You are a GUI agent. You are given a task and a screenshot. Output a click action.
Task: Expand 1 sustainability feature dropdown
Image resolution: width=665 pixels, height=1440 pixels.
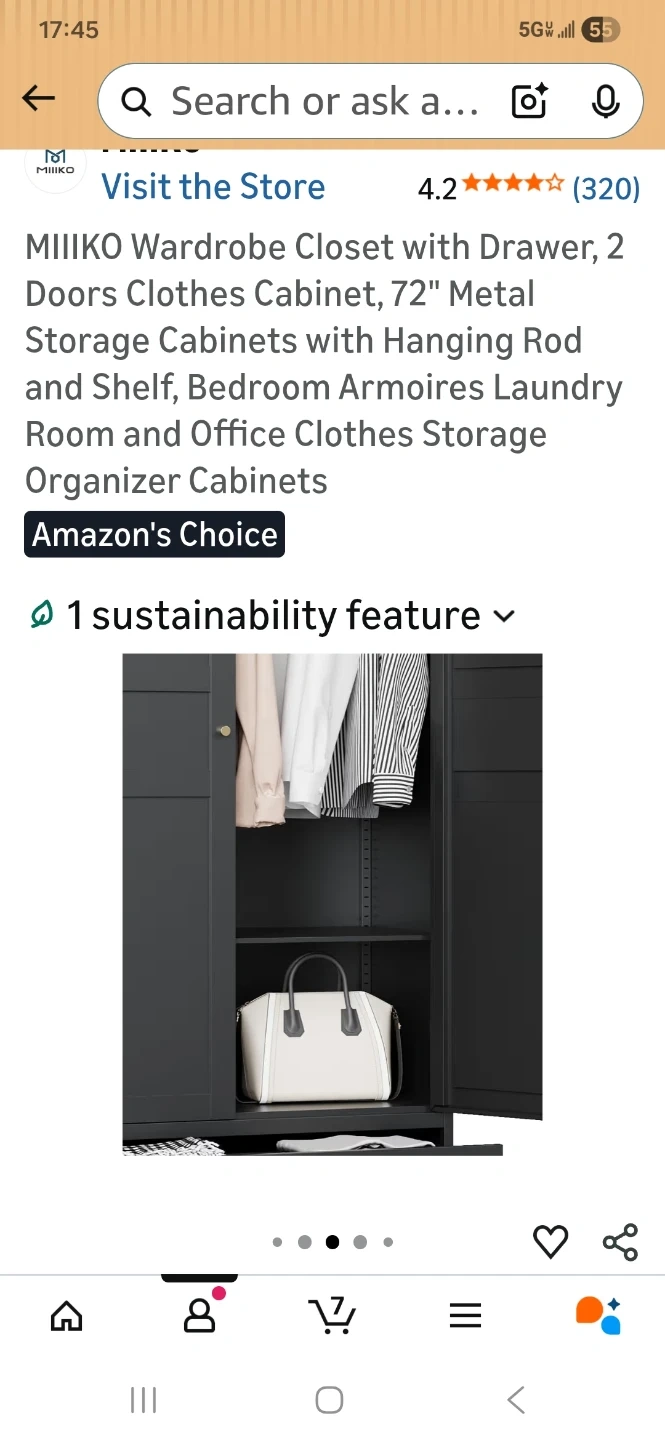[273, 615]
